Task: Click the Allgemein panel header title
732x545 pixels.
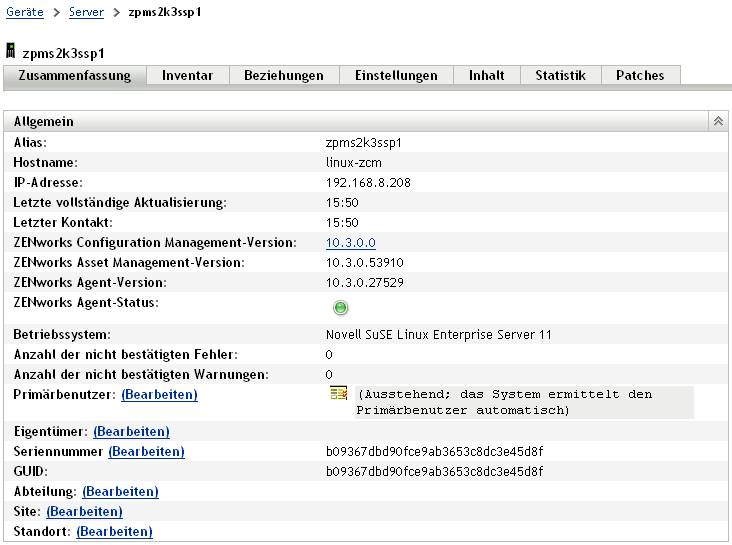Action: coord(43,121)
